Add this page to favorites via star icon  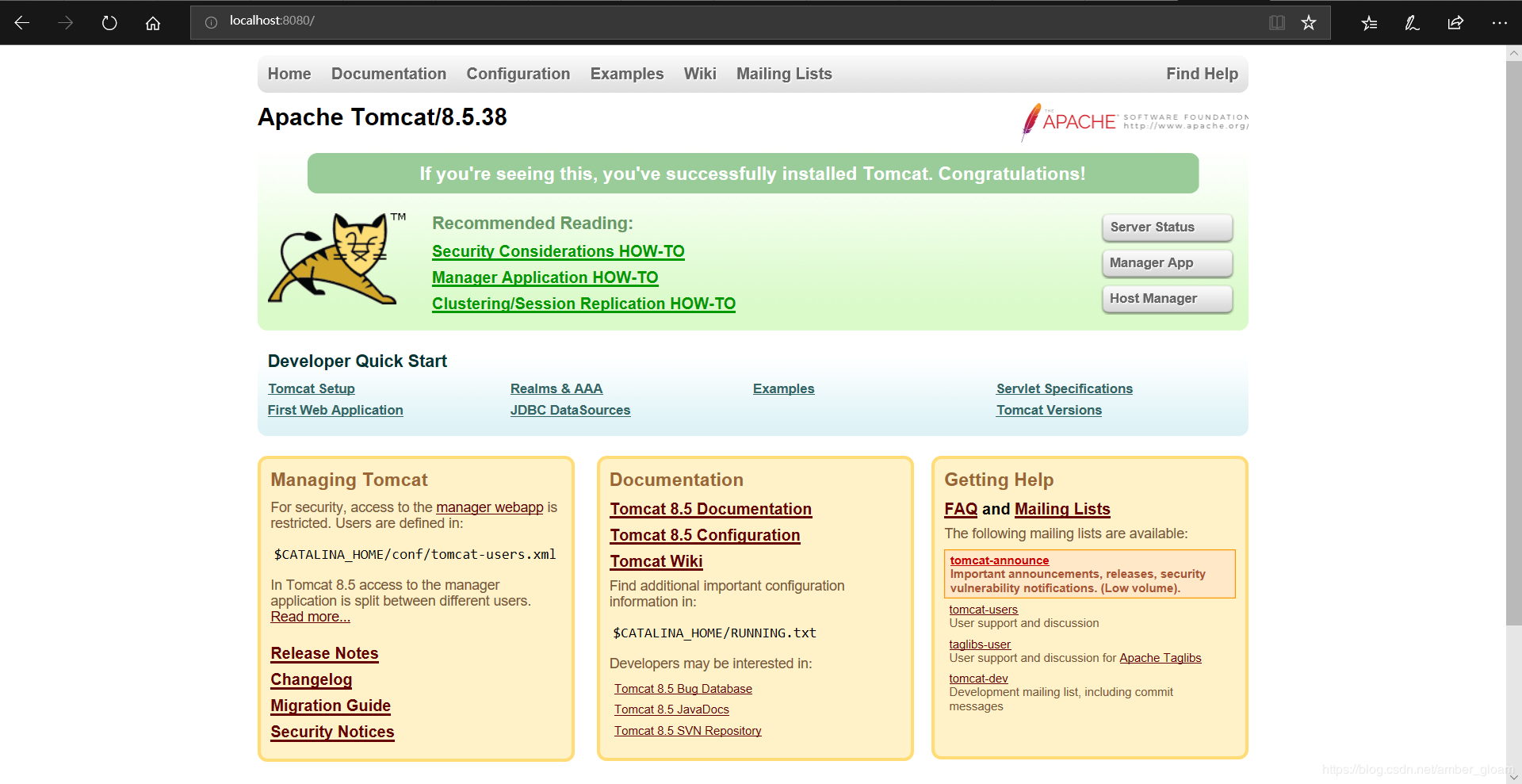1308,22
